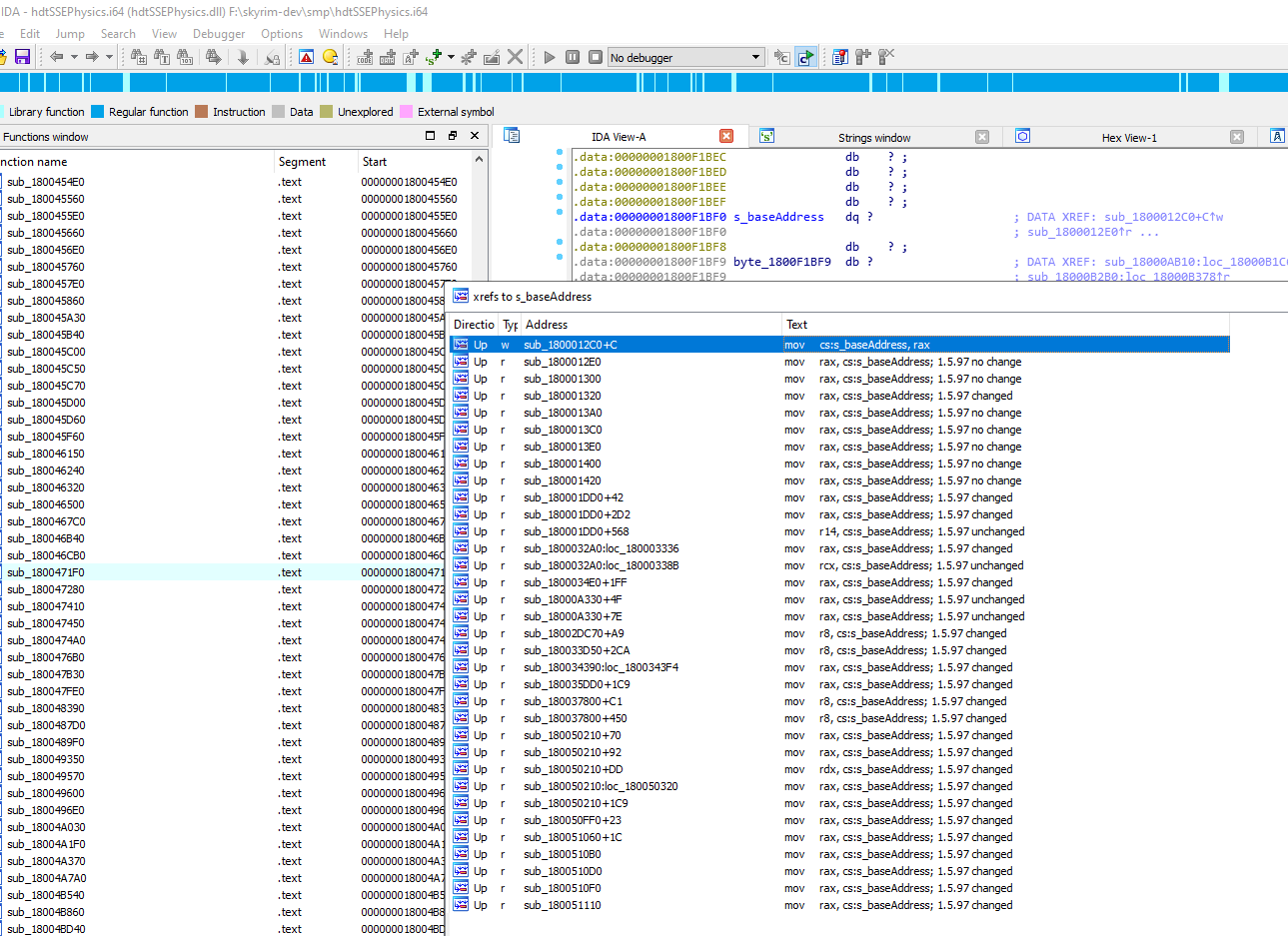The height and width of the screenshot is (936, 1288).
Task: Click the toolbar icon with letter A
Action: 411,57
